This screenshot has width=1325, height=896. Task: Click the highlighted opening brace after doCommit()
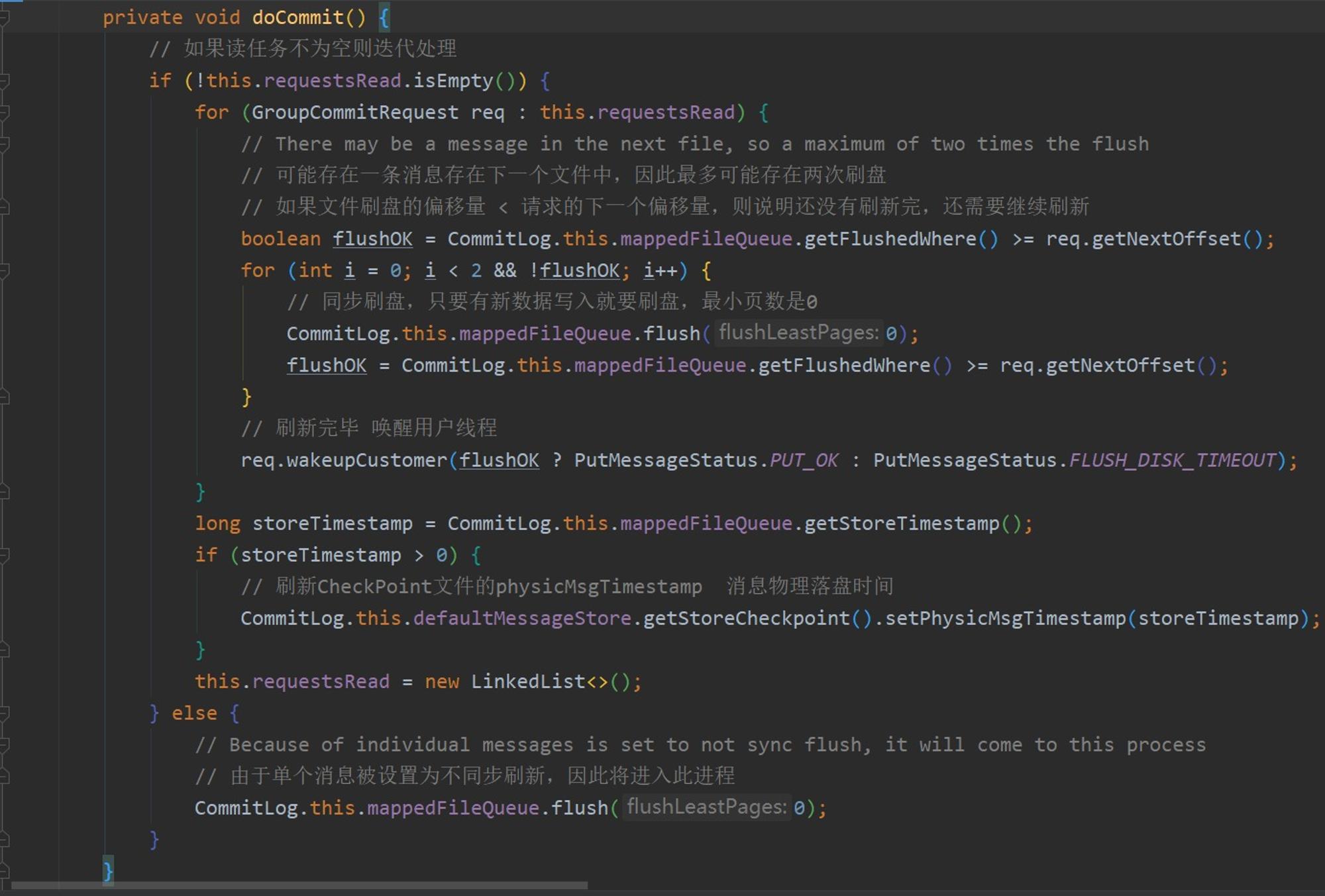pyautogui.click(x=384, y=18)
